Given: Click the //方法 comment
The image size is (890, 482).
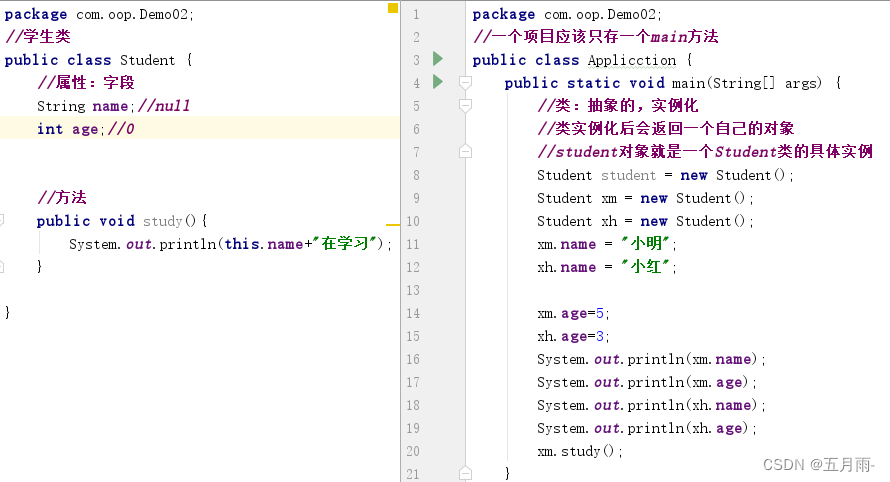Looking at the screenshot, I should click(x=62, y=198).
